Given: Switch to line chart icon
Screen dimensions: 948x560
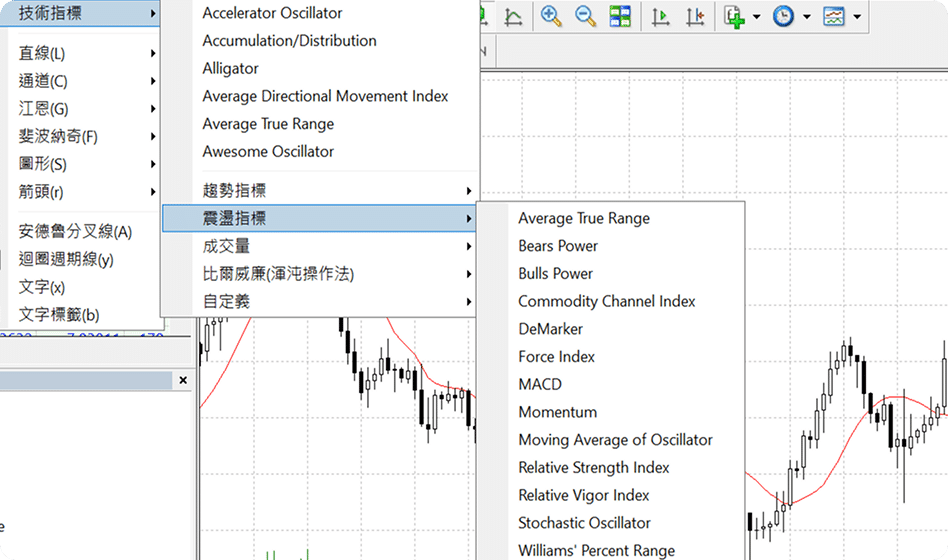Looking at the screenshot, I should [x=513, y=16].
